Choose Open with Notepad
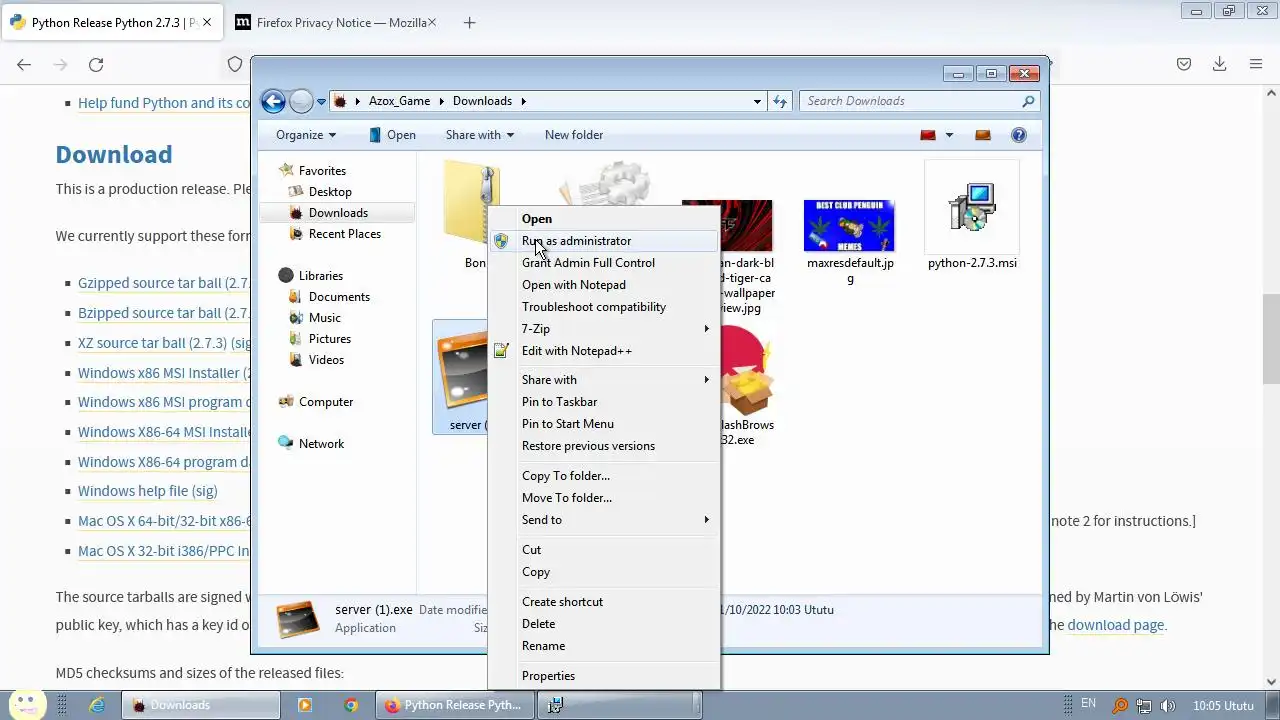 click(x=604, y=285)
